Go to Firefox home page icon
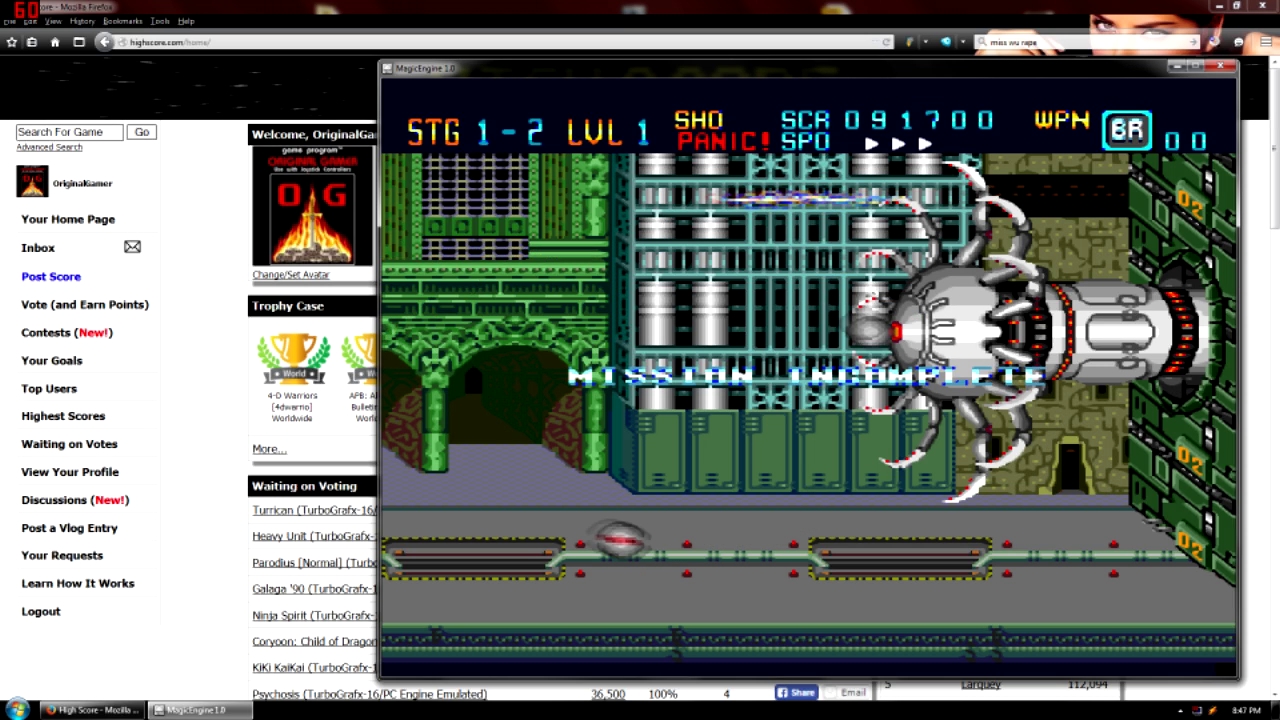This screenshot has width=1280, height=720. (x=55, y=42)
